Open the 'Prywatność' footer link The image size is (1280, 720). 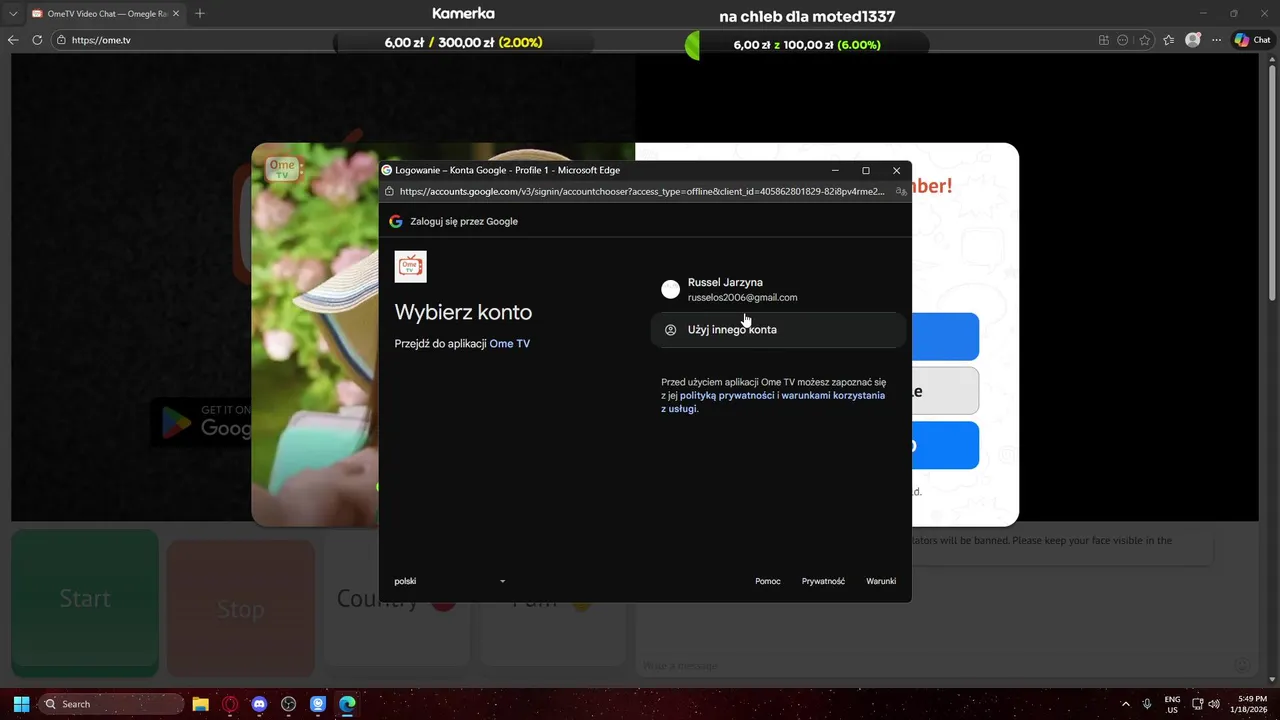(x=823, y=581)
